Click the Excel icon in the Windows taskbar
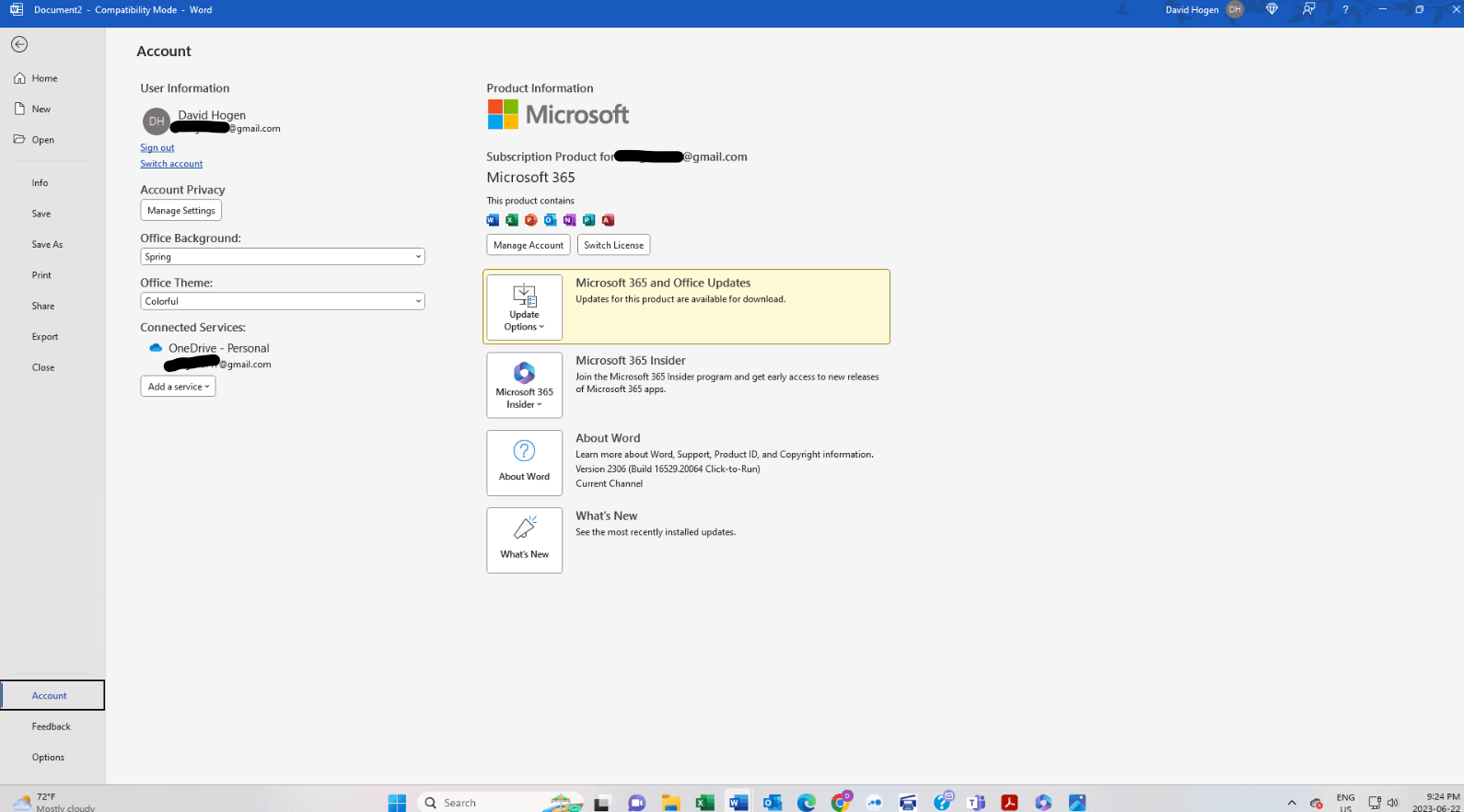The height and width of the screenshot is (812, 1464). pos(704,803)
